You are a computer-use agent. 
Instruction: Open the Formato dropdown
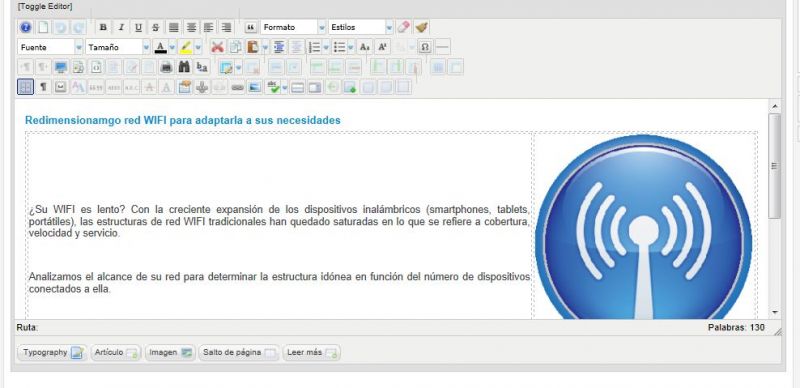click(293, 27)
